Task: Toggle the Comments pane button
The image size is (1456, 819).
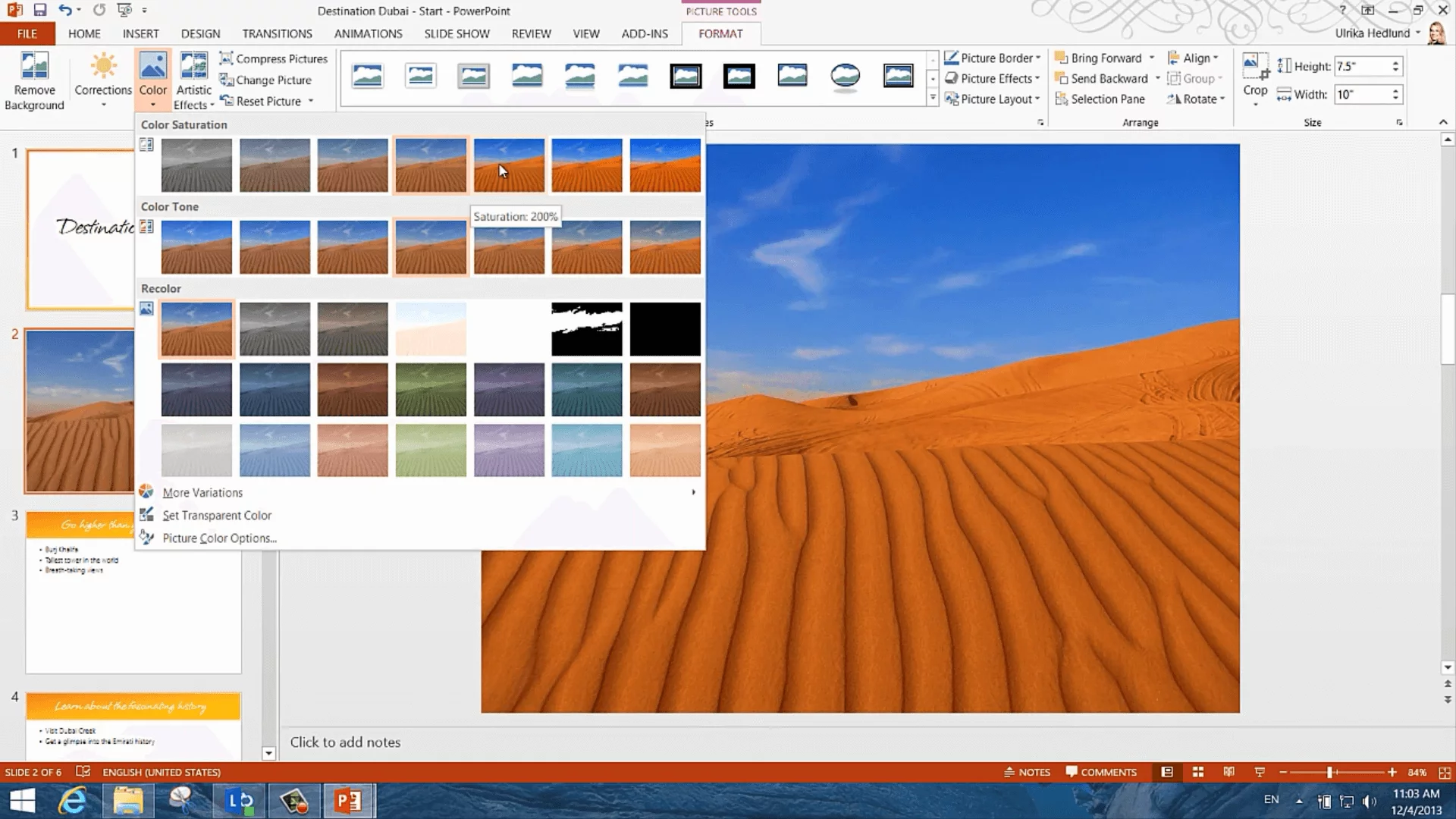Action: (x=1101, y=772)
